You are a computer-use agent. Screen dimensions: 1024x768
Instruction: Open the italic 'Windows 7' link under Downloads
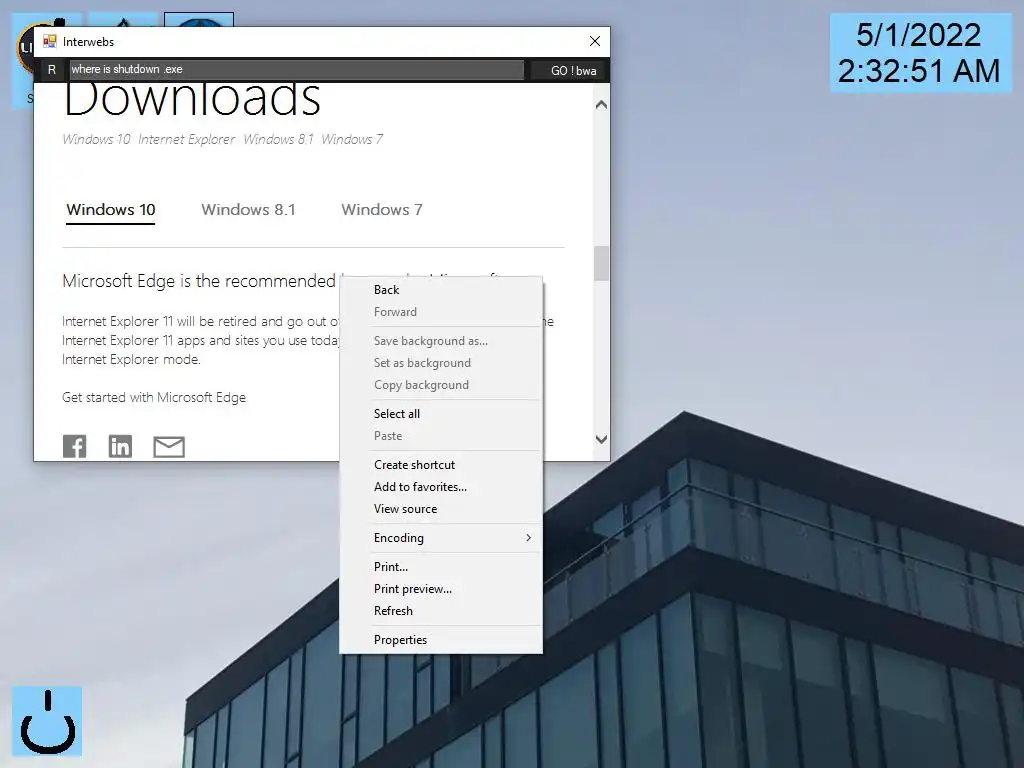point(352,139)
